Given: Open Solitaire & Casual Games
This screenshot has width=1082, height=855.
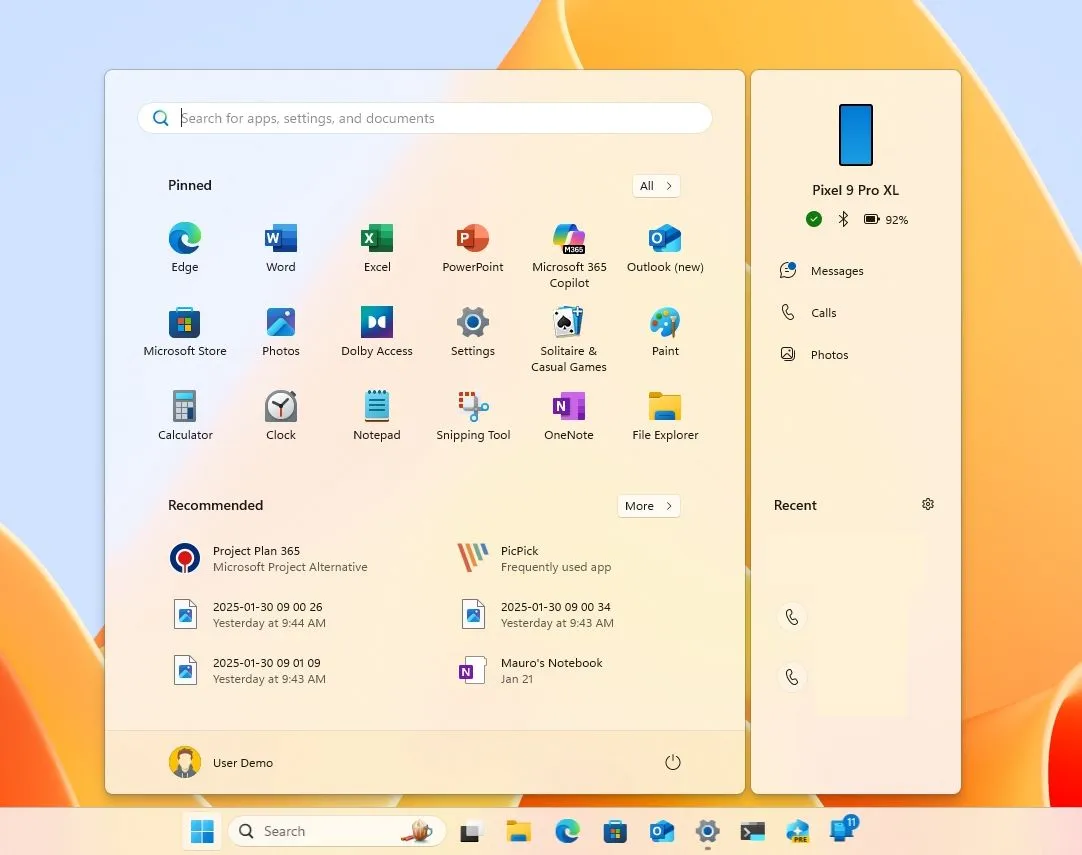Looking at the screenshot, I should coord(568,324).
